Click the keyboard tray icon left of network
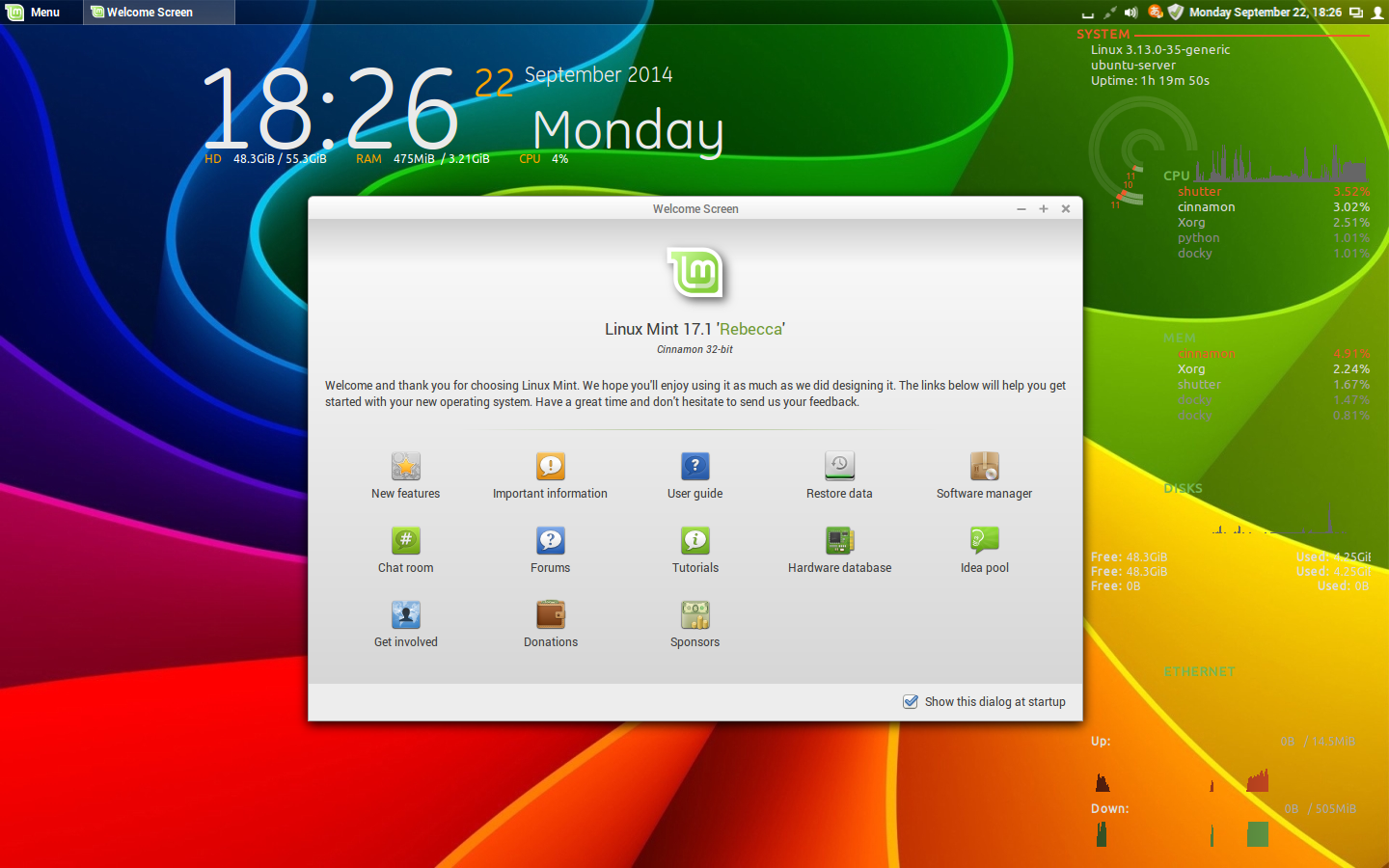 (x=1088, y=14)
